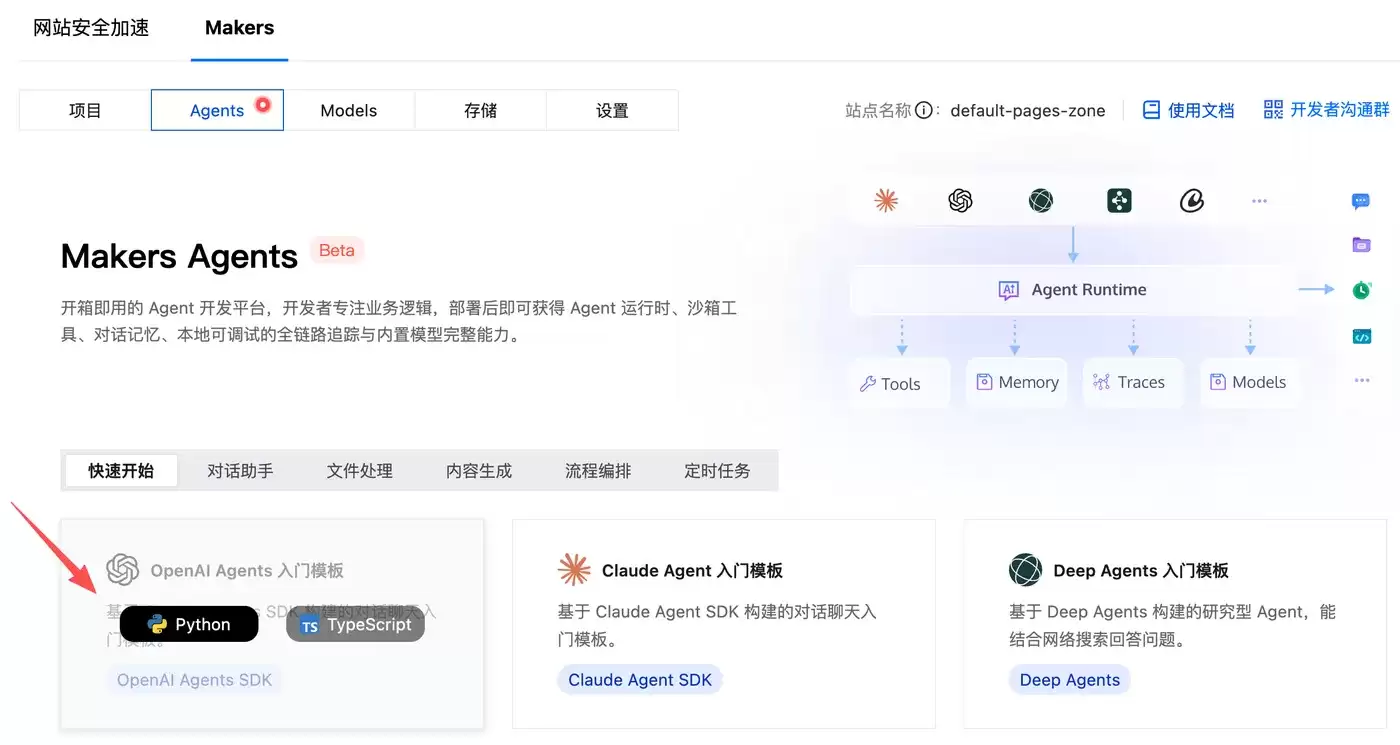Click the blue code bracket icon
This screenshot has width=1400, height=745.
coord(1361,337)
